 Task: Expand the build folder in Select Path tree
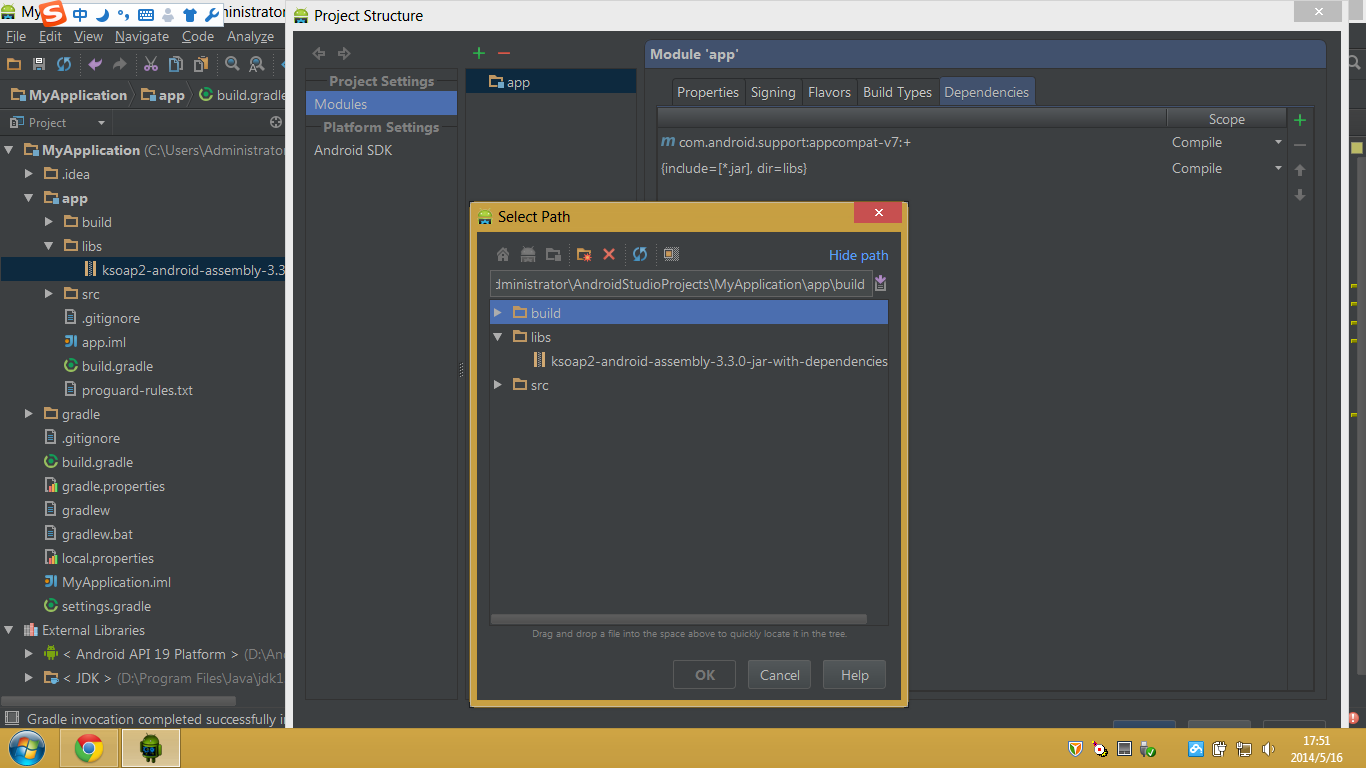pos(498,313)
